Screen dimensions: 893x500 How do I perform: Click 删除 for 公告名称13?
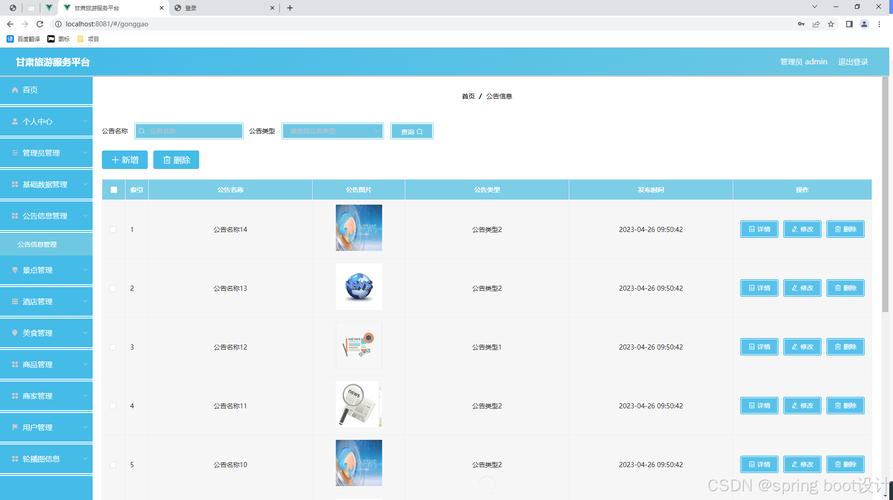click(x=846, y=288)
